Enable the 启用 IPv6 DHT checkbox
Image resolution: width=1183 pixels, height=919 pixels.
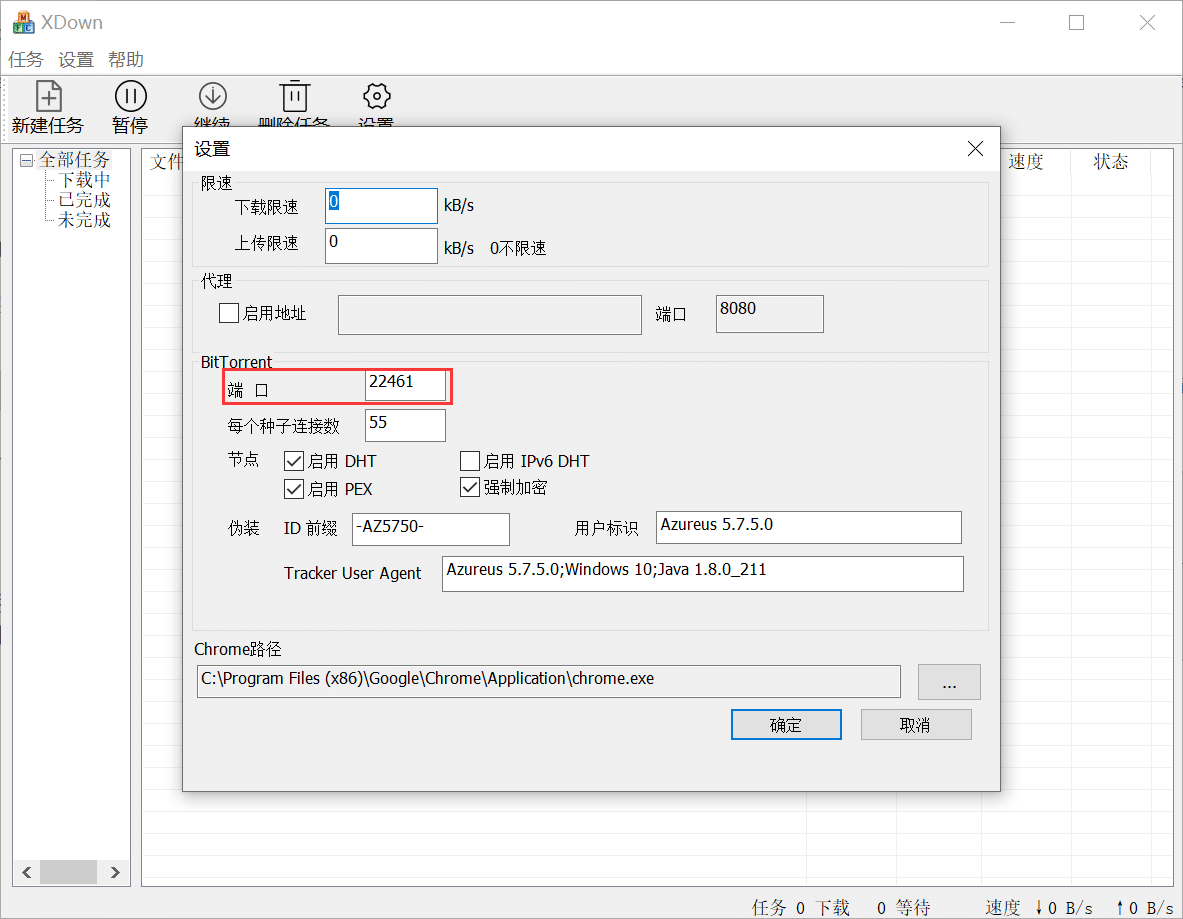(469, 461)
